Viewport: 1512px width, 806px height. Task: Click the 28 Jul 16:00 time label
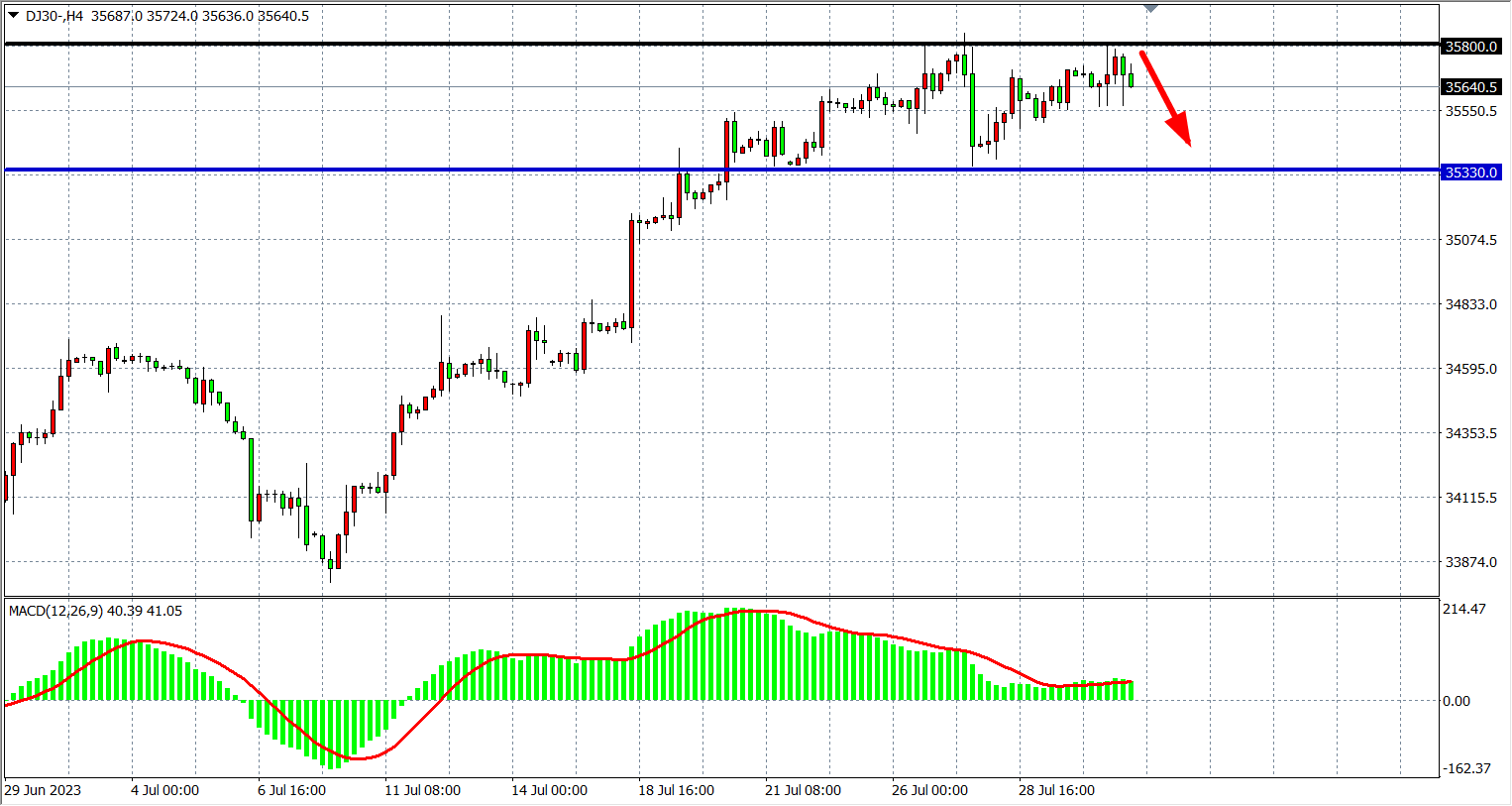[x=1056, y=790]
